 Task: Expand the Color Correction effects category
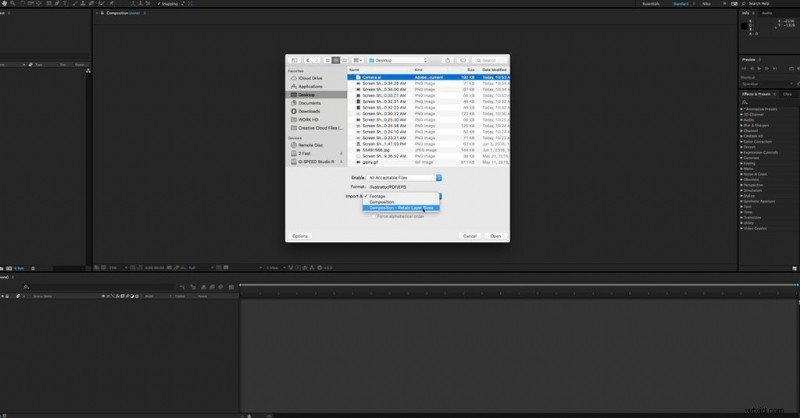click(742, 142)
